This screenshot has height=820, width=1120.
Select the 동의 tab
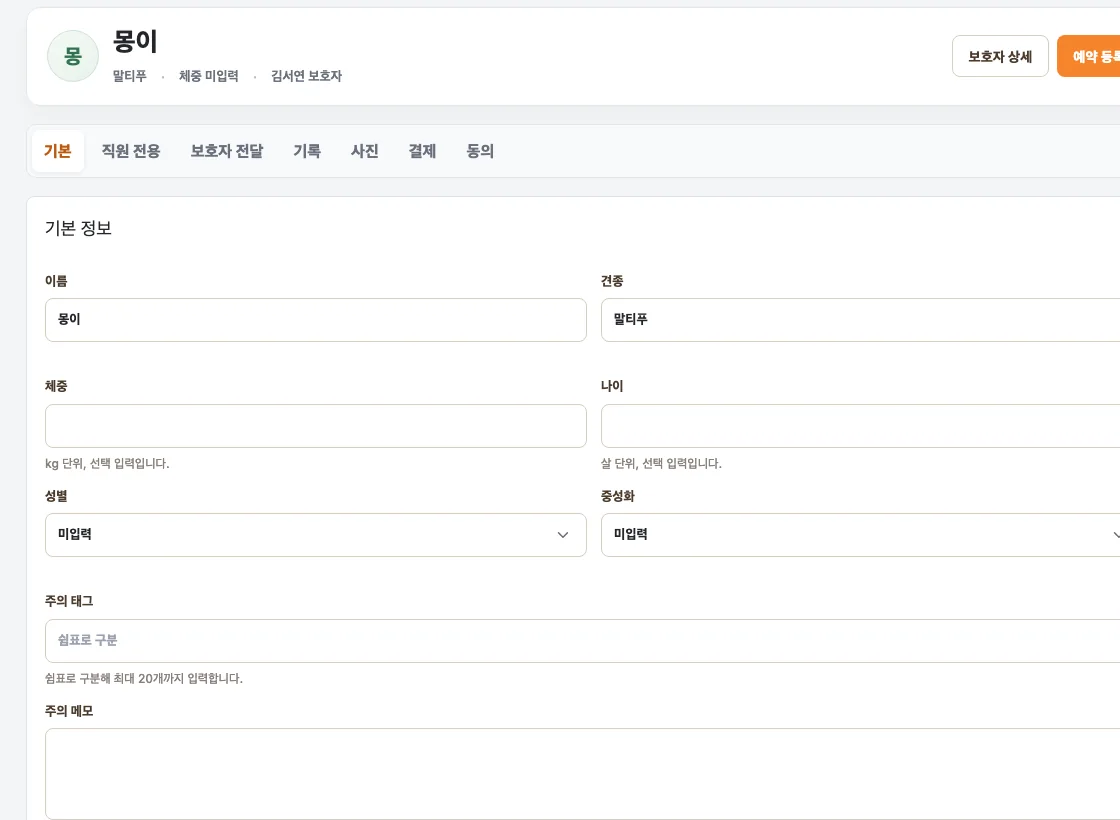pyautogui.click(x=480, y=151)
